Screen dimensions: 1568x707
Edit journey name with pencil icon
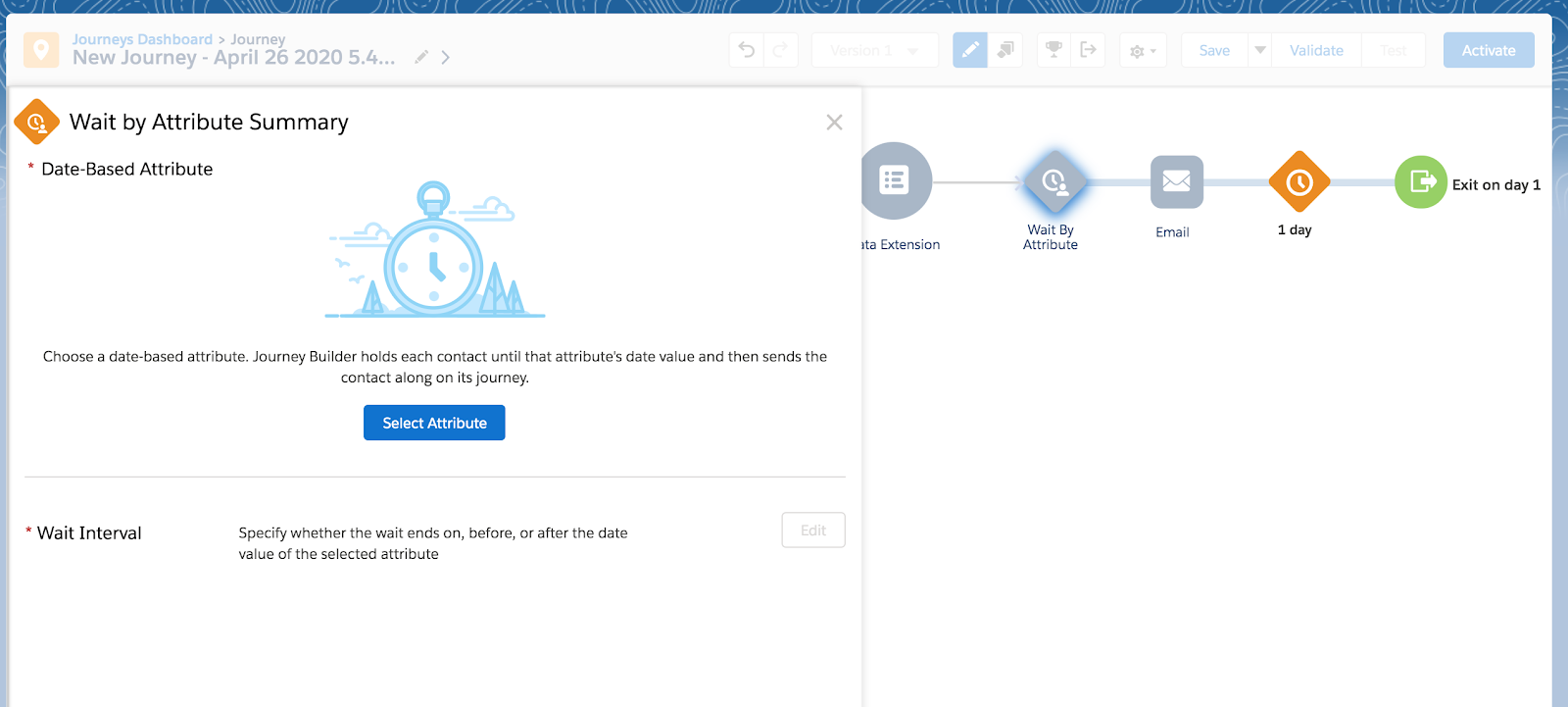(x=421, y=57)
